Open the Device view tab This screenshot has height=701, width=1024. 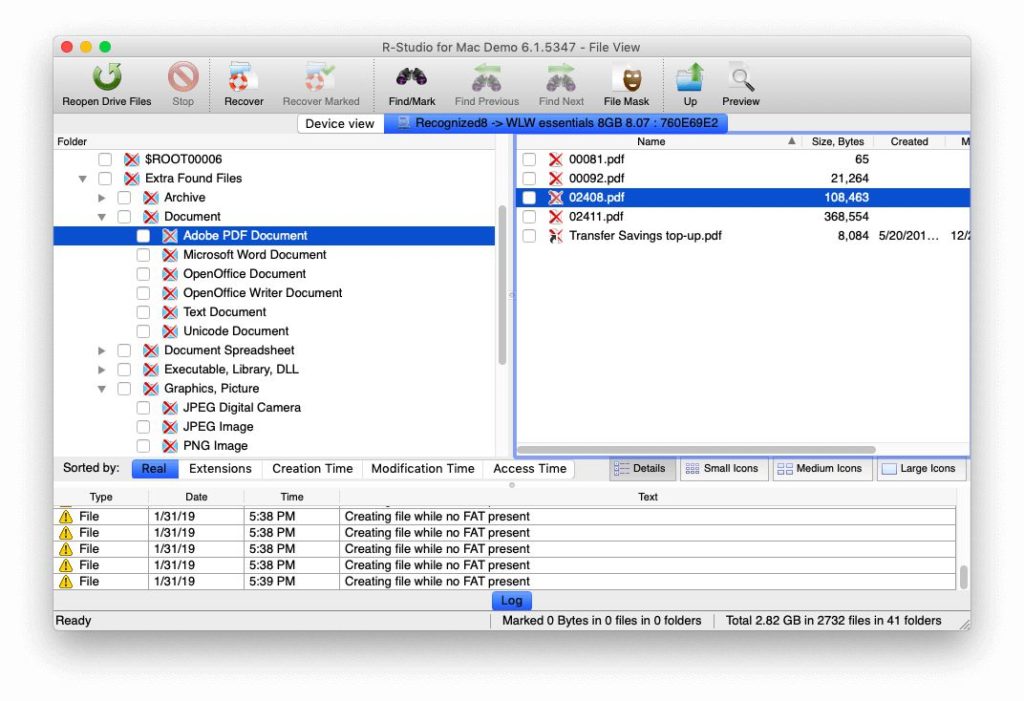point(340,123)
